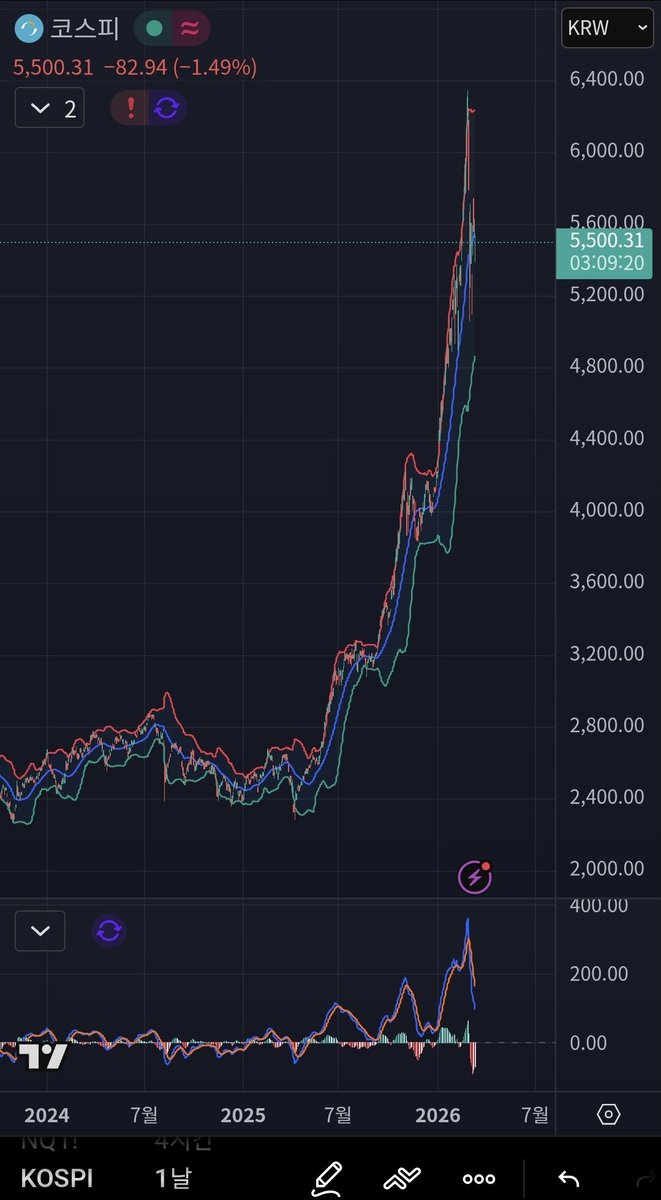Open the red exclamation warning icon

pyautogui.click(x=130, y=108)
